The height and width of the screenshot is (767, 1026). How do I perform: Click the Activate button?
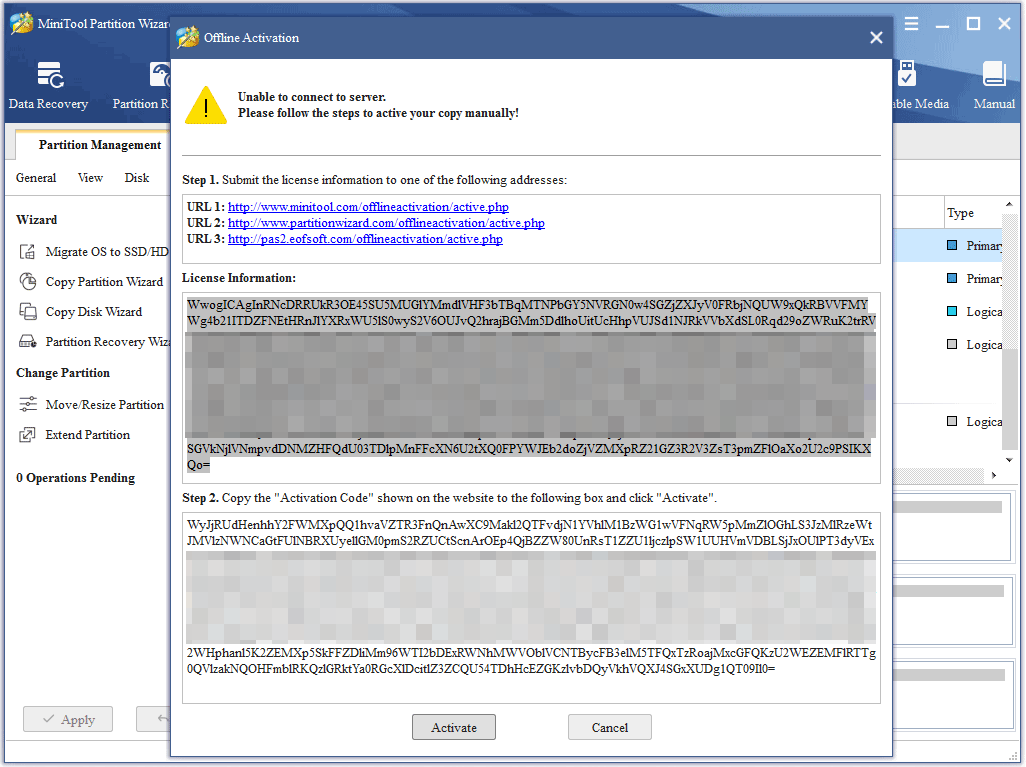[x=454, y=727]
